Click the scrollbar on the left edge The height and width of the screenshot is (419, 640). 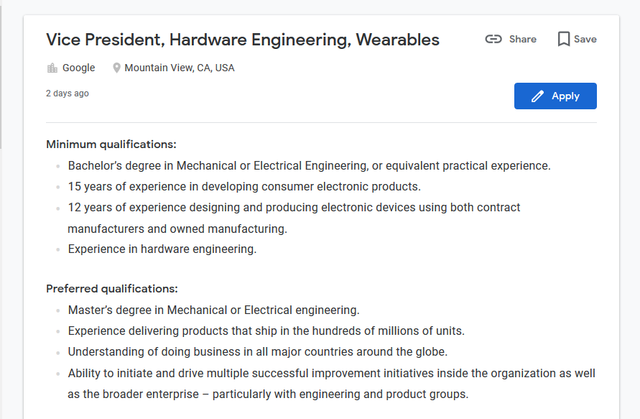click(x=1, y=75)
